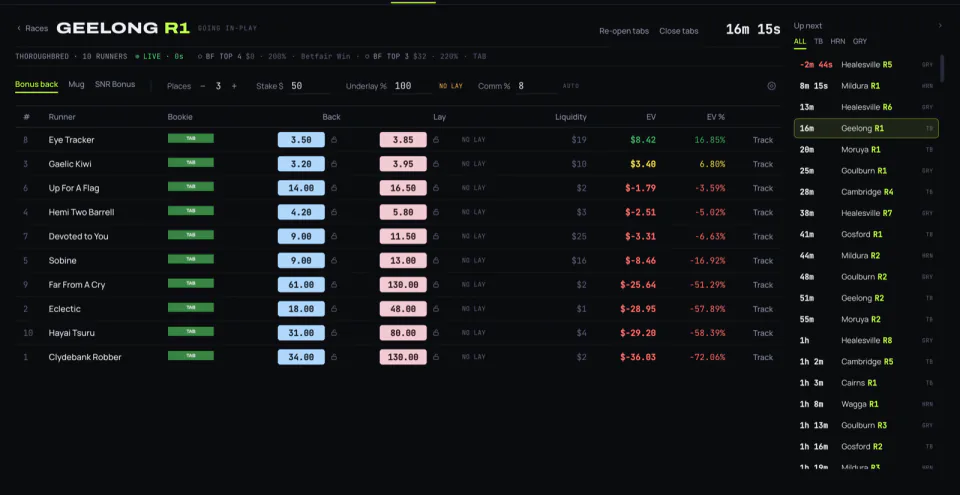Viewport: 960px width, 495px height.
Task: Toggle NO LAY for Gaelic Kiwi row
Action: pyautogui.click(x=473, y=164)
